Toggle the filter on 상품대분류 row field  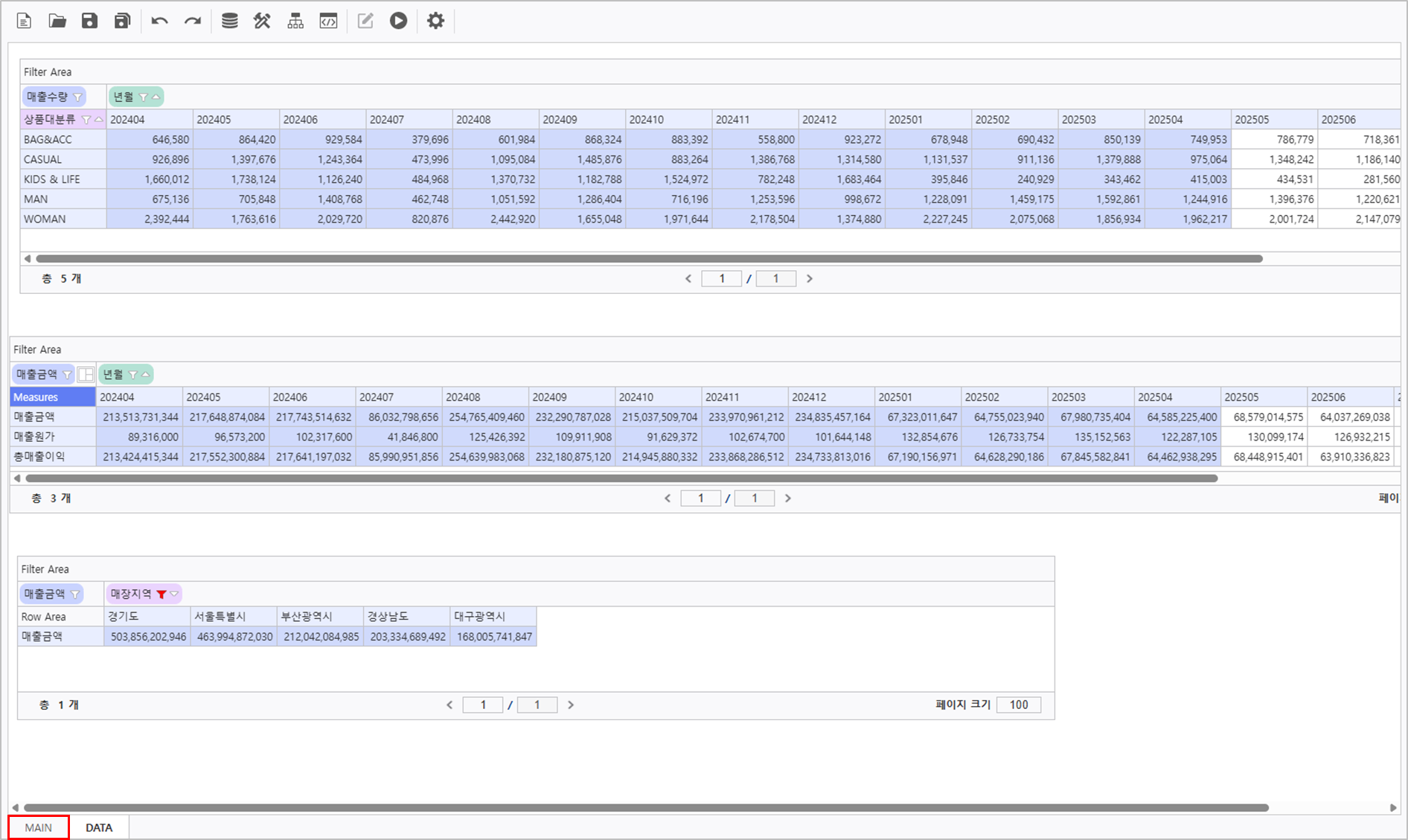[x=86, y=120]
